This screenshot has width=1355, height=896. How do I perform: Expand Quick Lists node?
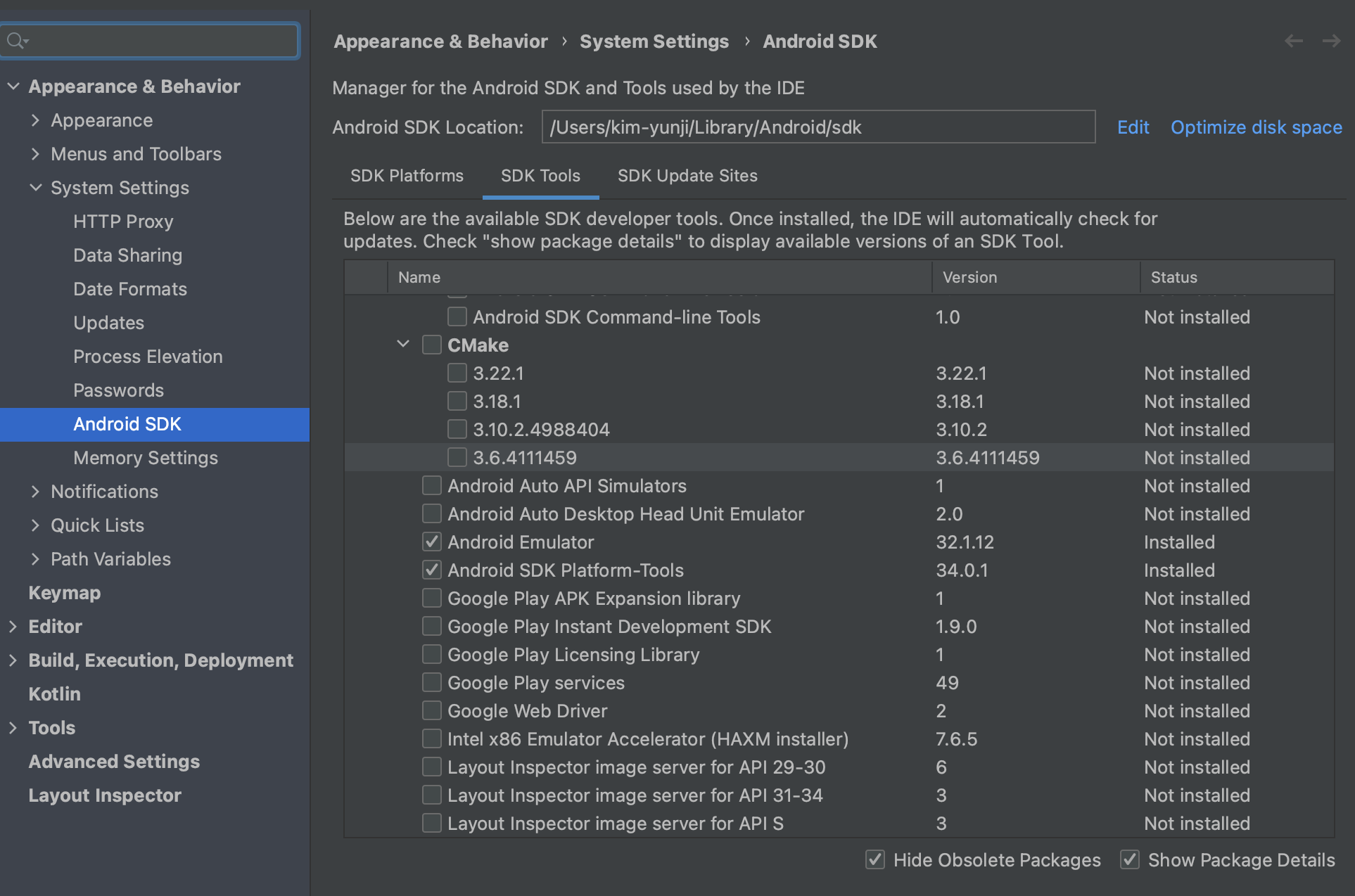(x=36, y=525)
